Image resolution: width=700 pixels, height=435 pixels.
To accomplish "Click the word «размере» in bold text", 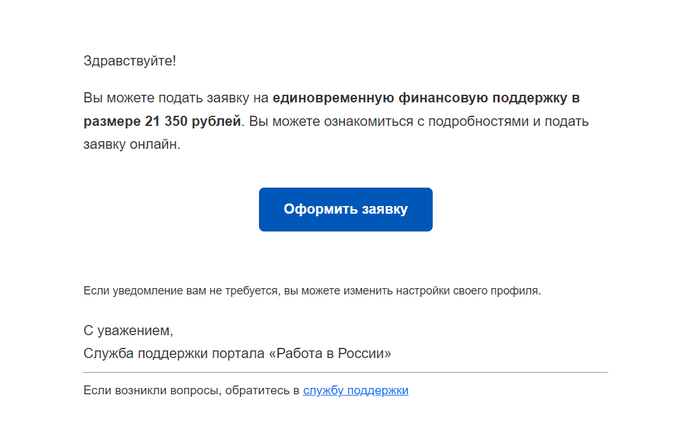I will point(112,122).
